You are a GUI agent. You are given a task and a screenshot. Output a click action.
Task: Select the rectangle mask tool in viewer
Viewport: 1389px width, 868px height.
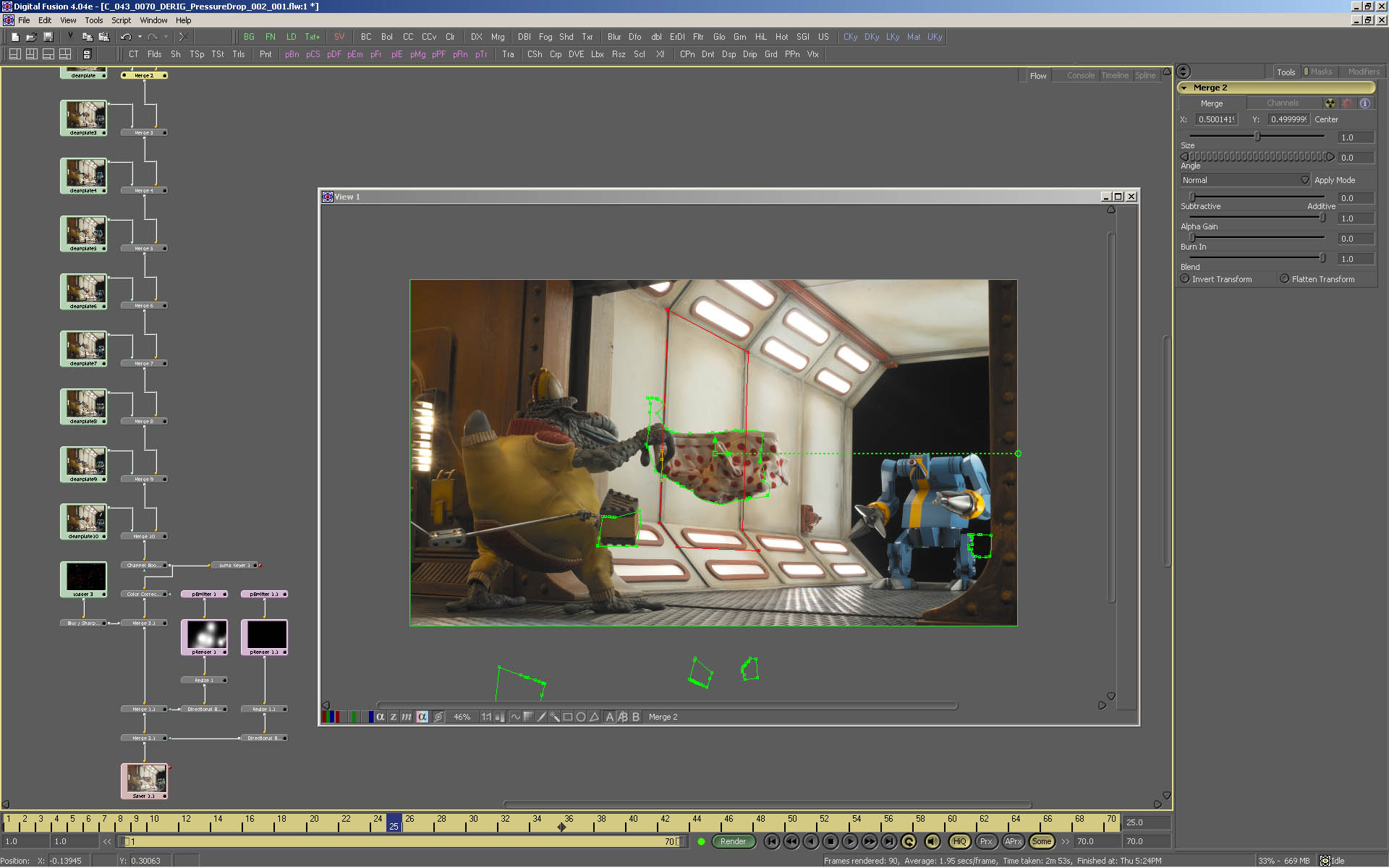coord(568,717)
